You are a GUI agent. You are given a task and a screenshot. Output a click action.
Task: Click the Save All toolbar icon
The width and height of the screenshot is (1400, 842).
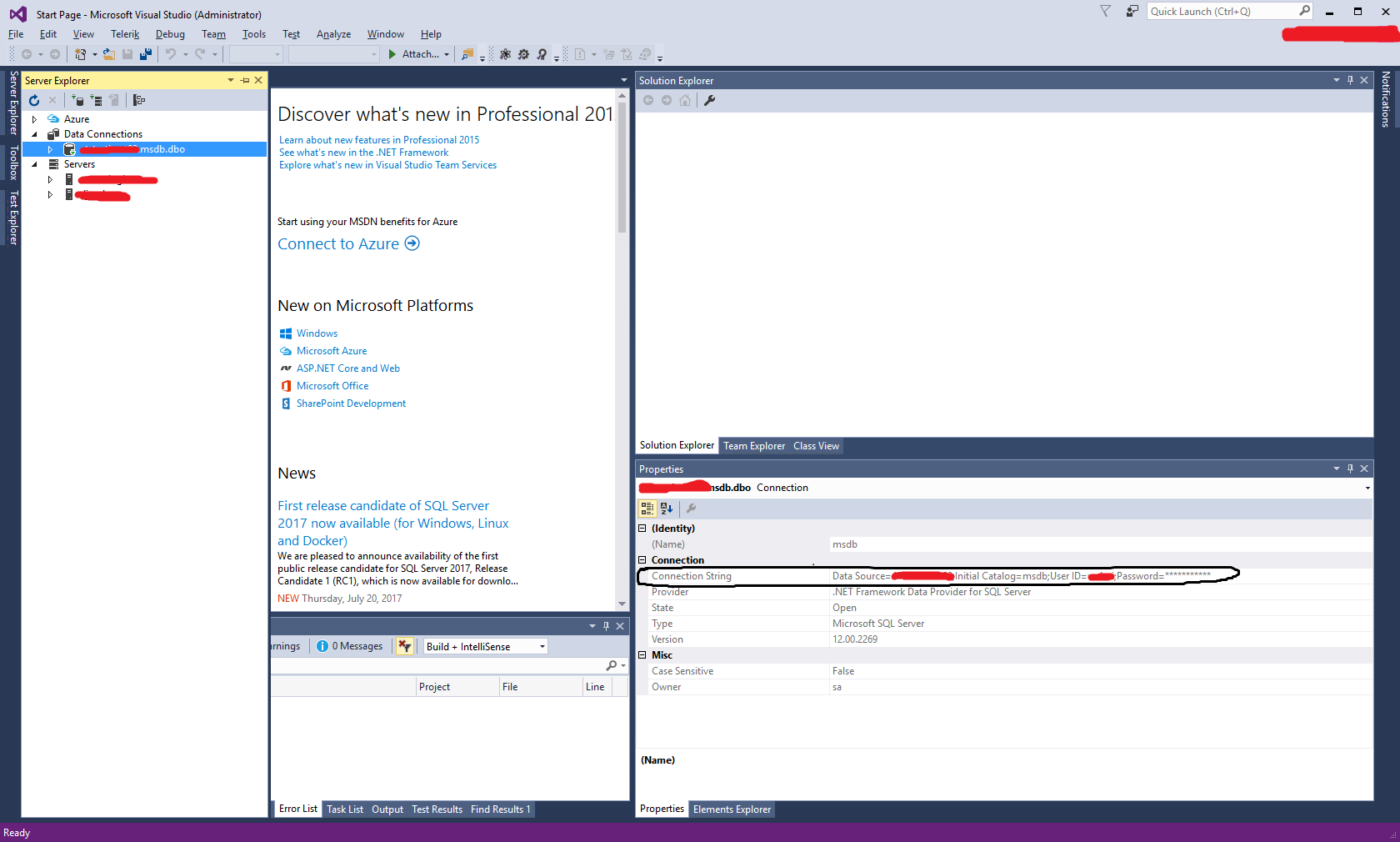click(x=146, y=54)
